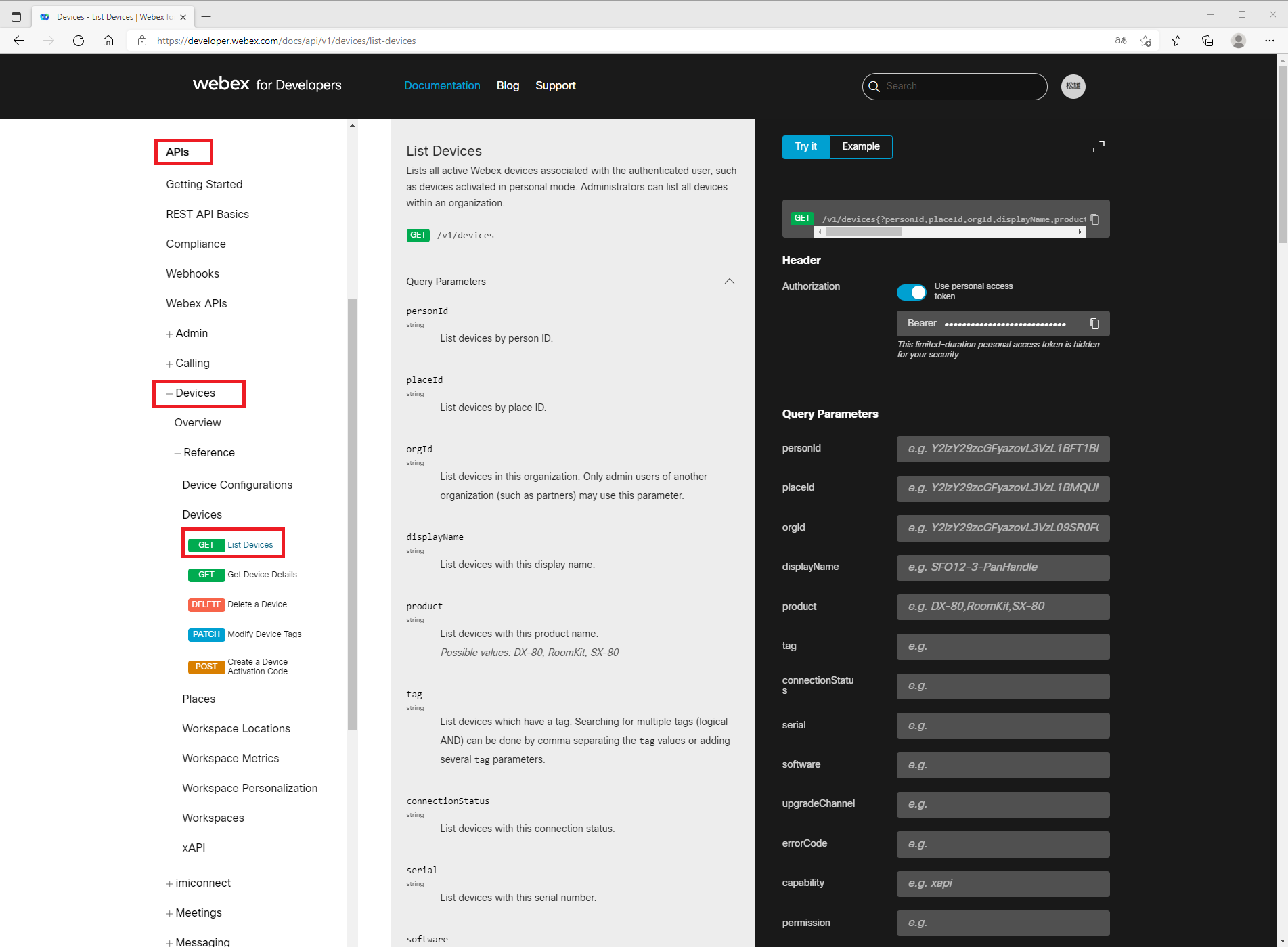Screen dimensions: 1288x947
Task: Focus the displayName query parameter field
Action: coord(1003,567)
